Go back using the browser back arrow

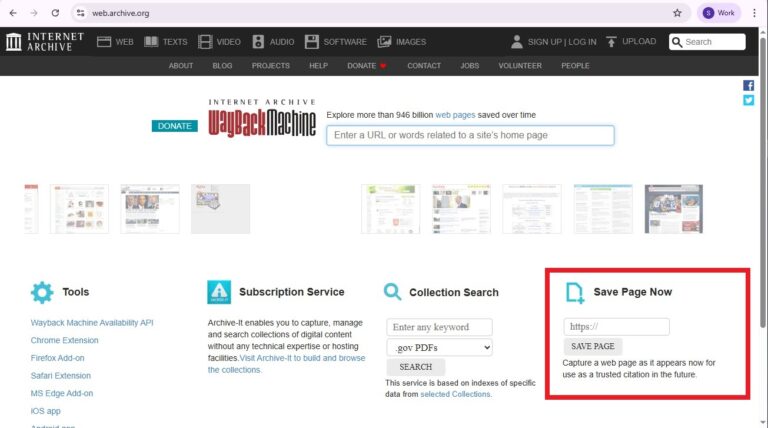[x=13, y=13]
